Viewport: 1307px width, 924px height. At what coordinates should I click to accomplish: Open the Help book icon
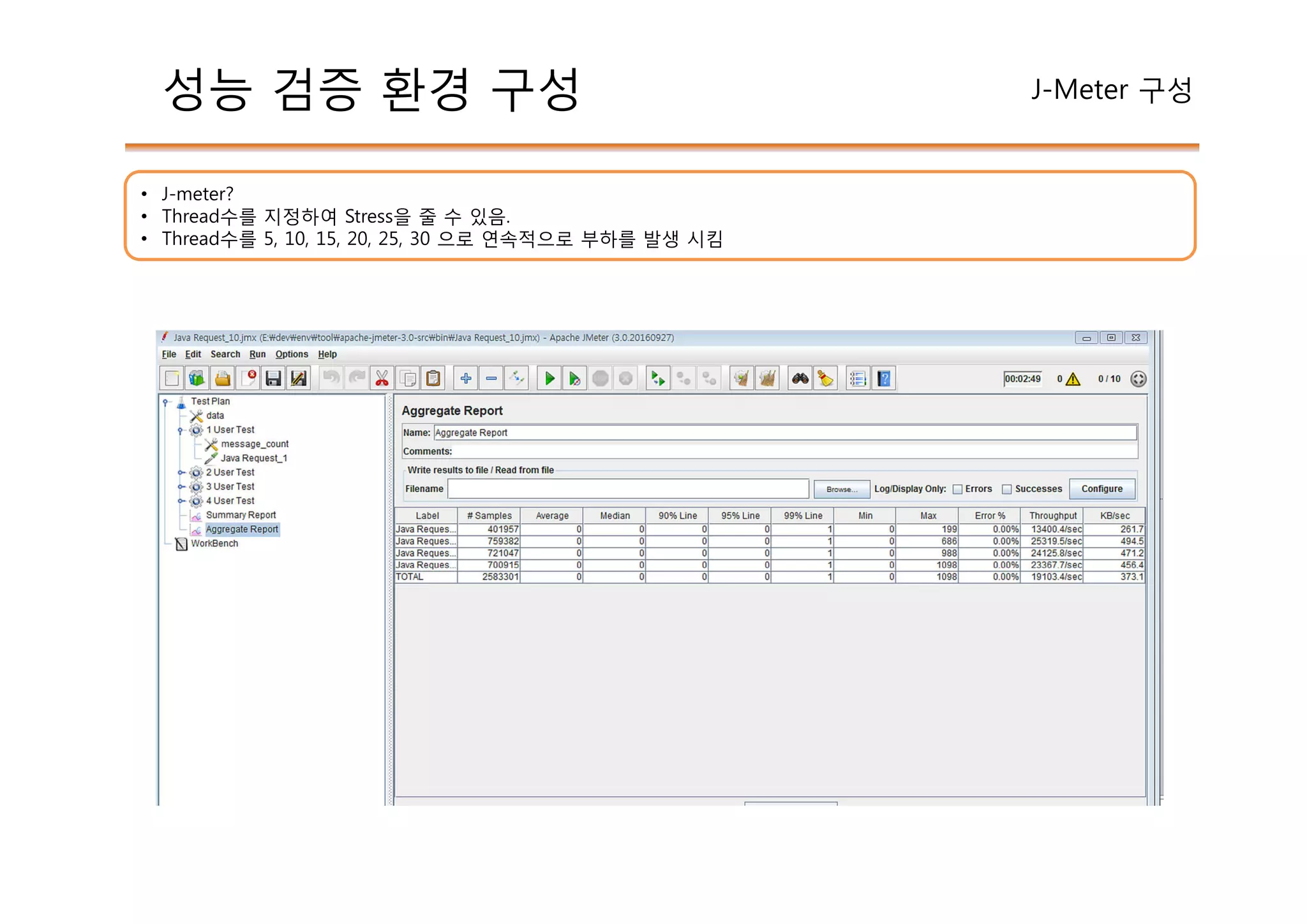pos(884,379)
